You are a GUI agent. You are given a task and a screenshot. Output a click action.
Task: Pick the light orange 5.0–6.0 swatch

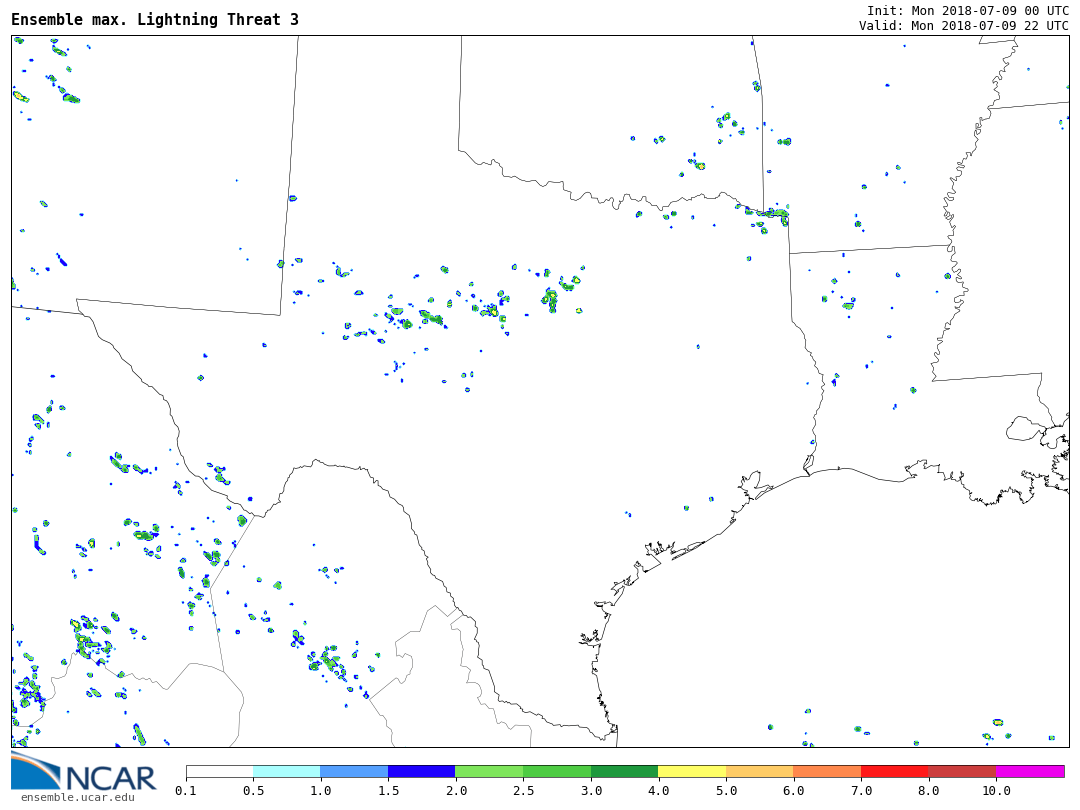(x=759, y=771)
